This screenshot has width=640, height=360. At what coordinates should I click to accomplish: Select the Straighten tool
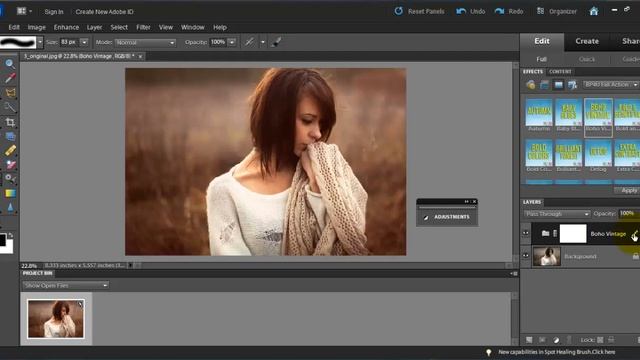pos(10,151)
